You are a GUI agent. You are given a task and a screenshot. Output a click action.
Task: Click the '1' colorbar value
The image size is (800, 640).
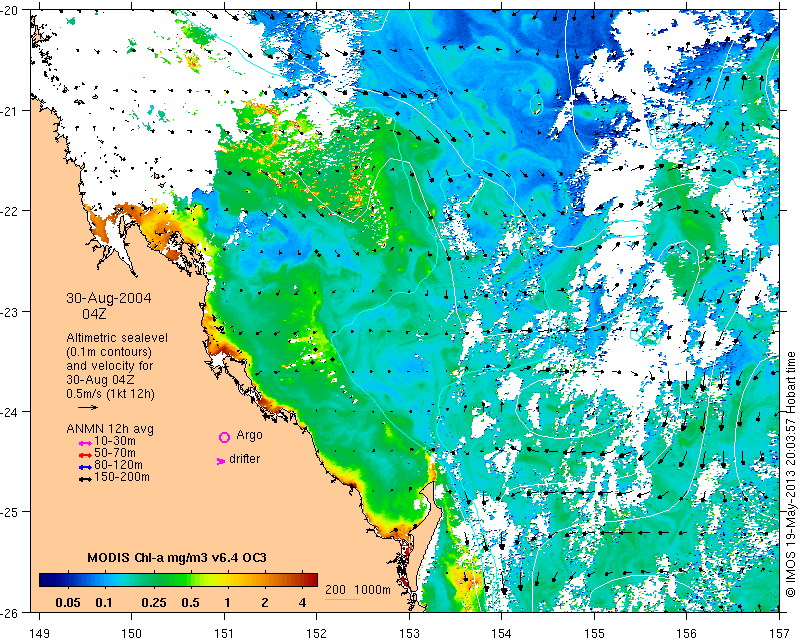click(227, 602)
